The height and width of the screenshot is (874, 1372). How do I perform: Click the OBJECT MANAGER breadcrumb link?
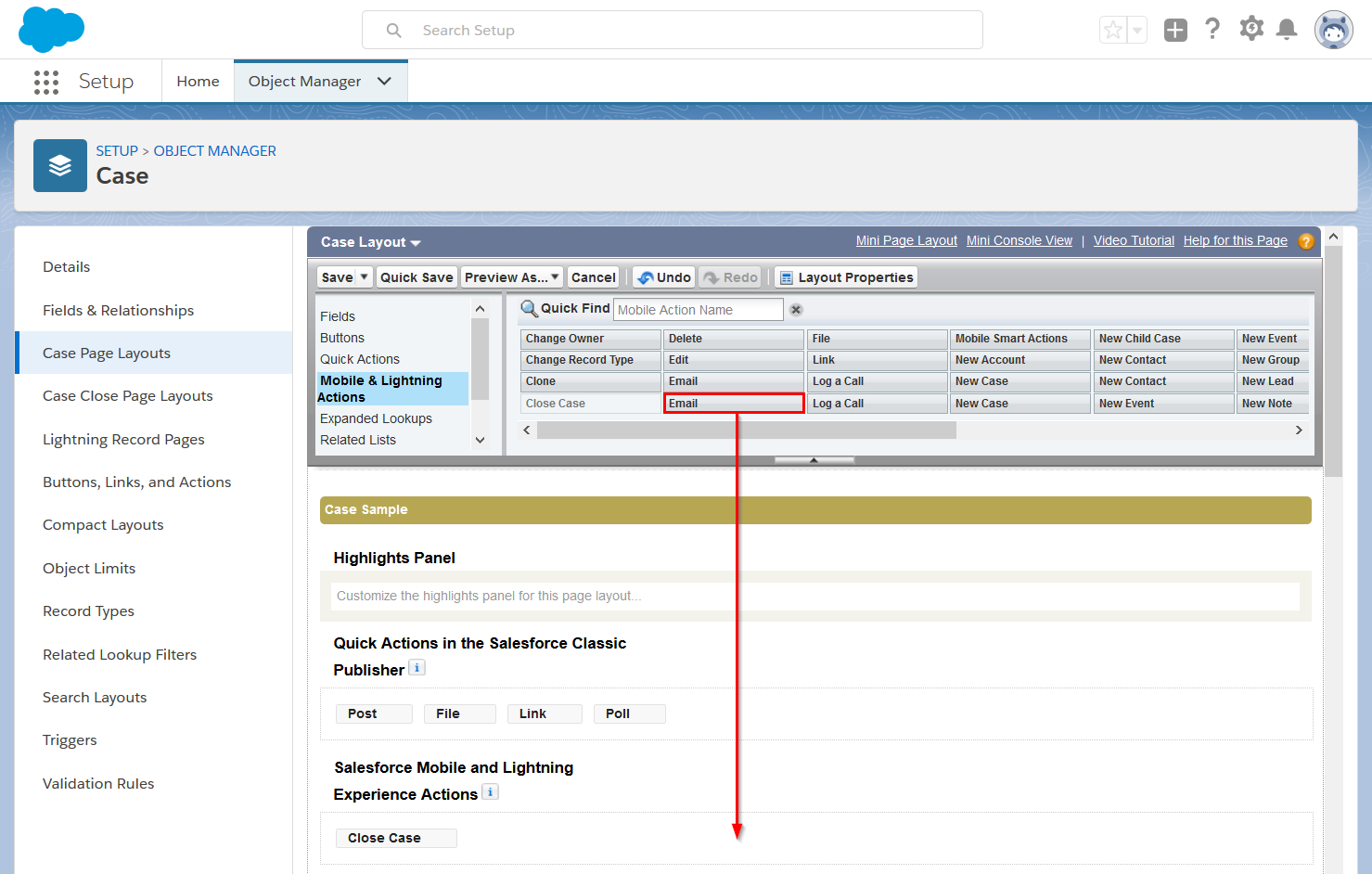coord(215,151)
